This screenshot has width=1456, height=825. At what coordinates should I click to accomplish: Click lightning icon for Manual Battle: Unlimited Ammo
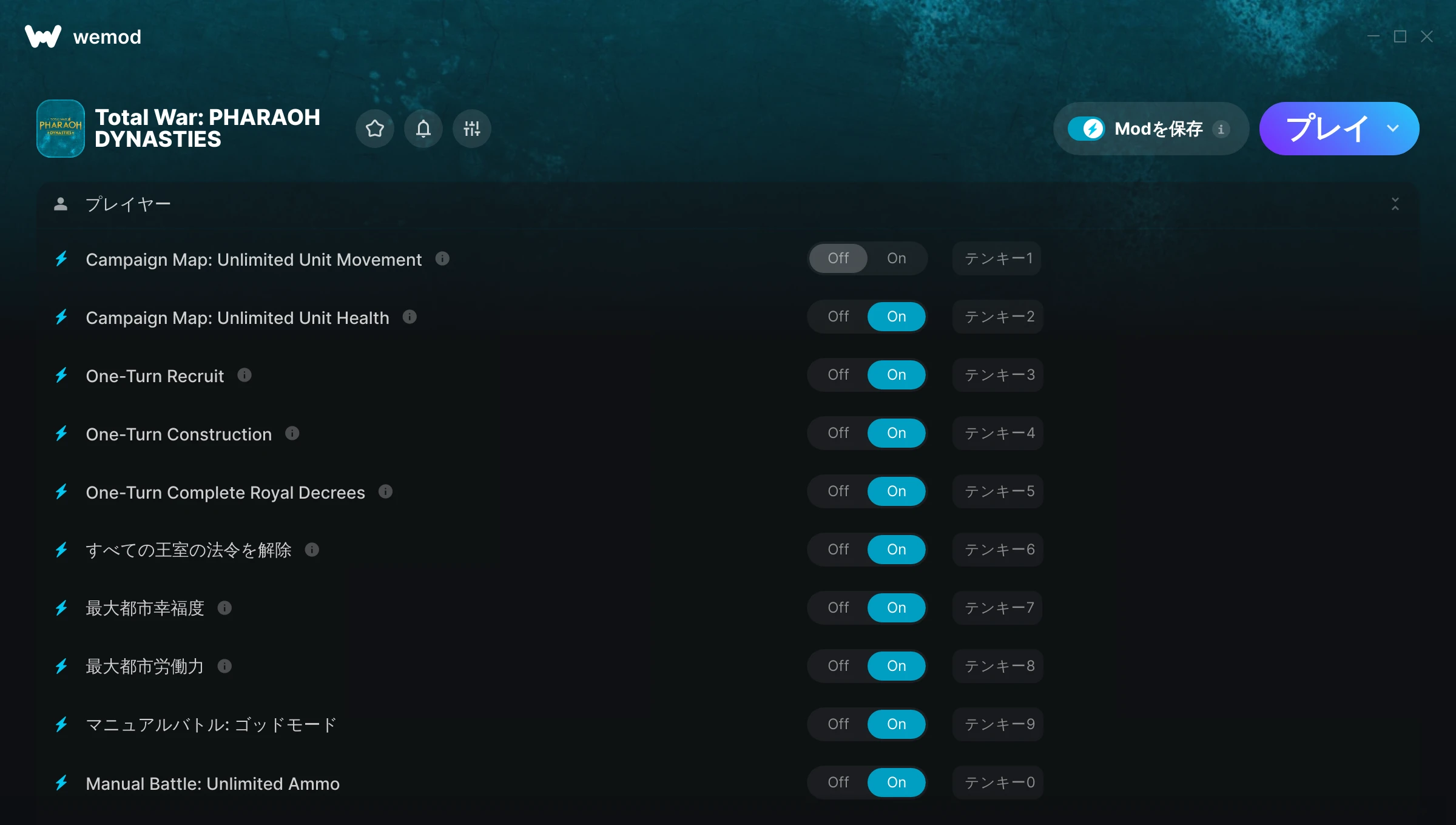coord(61,783)
